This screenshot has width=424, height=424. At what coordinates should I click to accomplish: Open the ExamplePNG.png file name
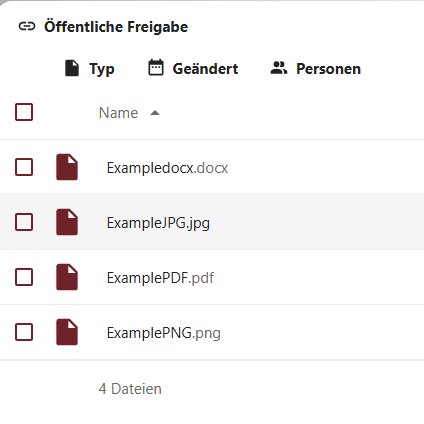[x=164, y=333]
